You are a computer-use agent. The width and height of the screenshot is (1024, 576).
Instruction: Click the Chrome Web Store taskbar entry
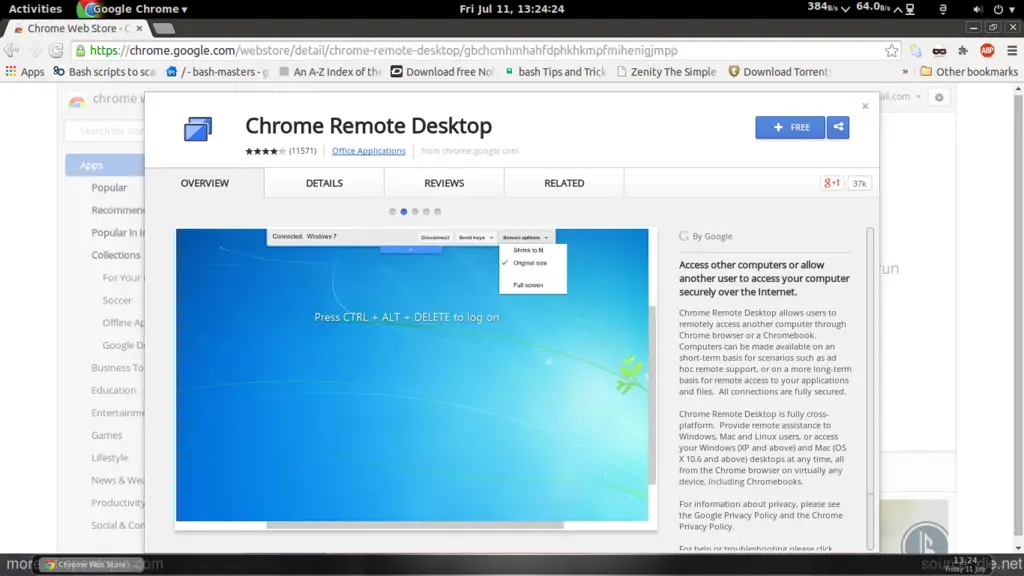(91, 564)
